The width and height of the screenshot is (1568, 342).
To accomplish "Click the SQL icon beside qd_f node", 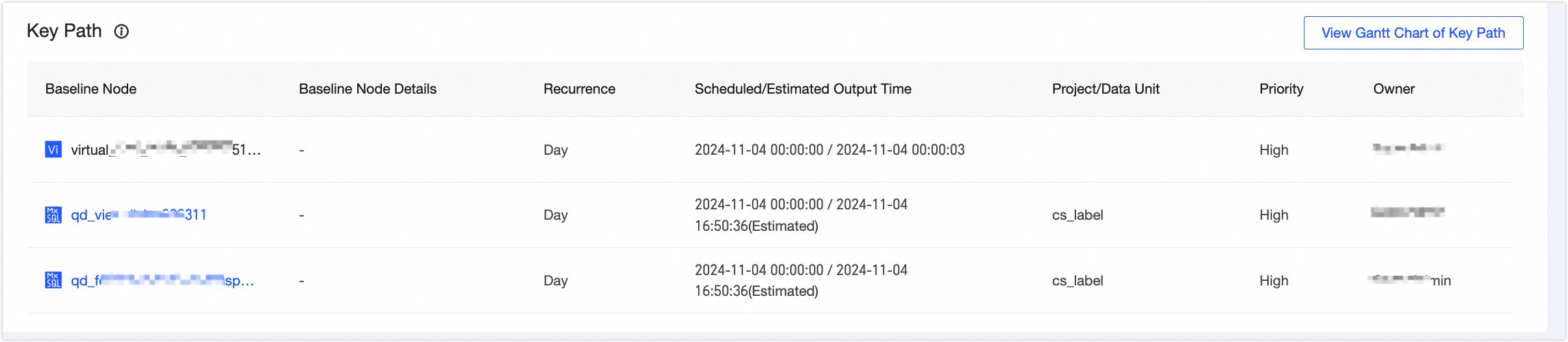I will 53,280.
